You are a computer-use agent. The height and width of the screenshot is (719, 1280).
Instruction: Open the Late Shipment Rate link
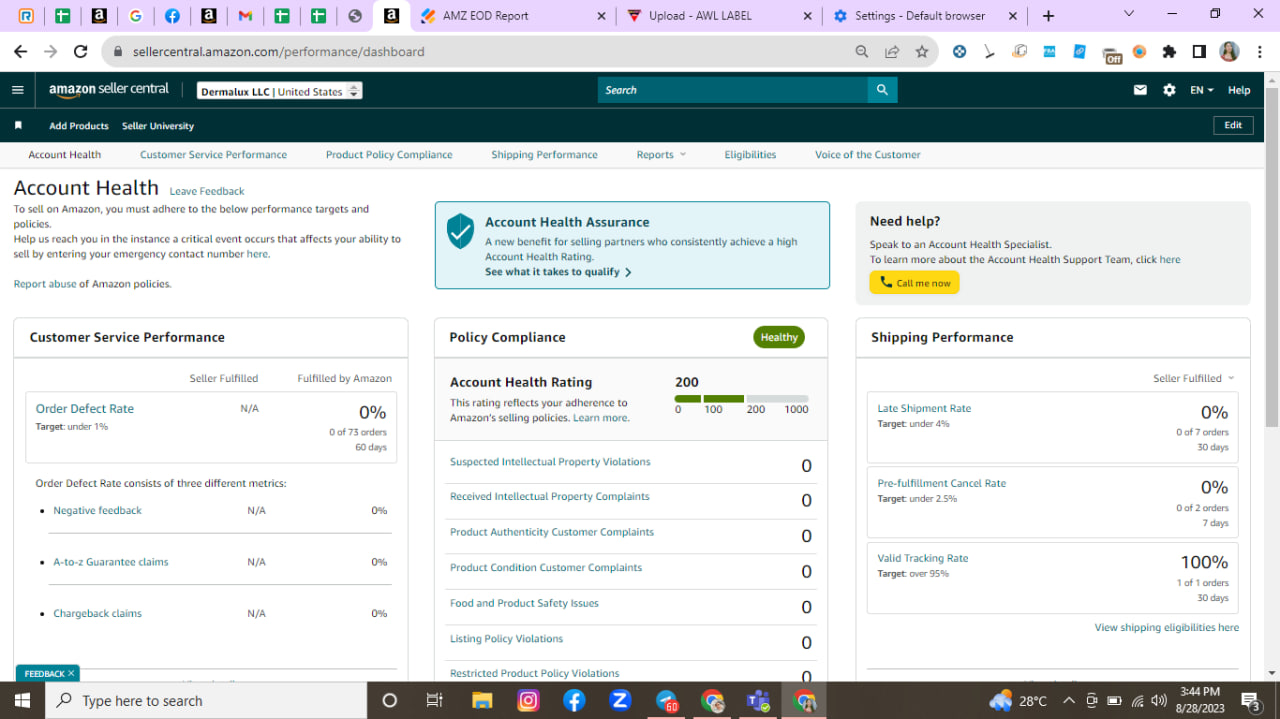pos(924,408)
